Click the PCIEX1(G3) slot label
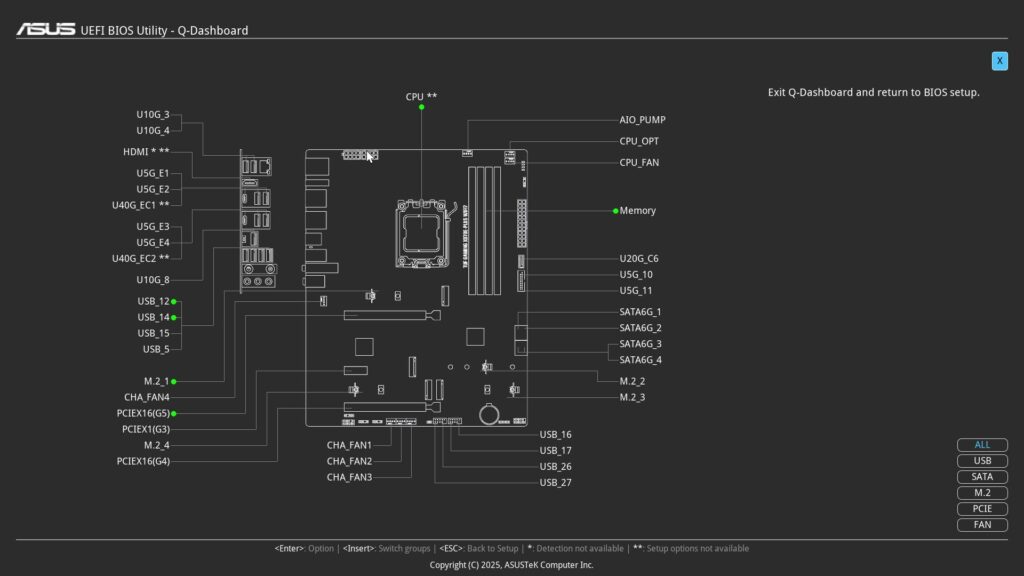 pos(146,430)
